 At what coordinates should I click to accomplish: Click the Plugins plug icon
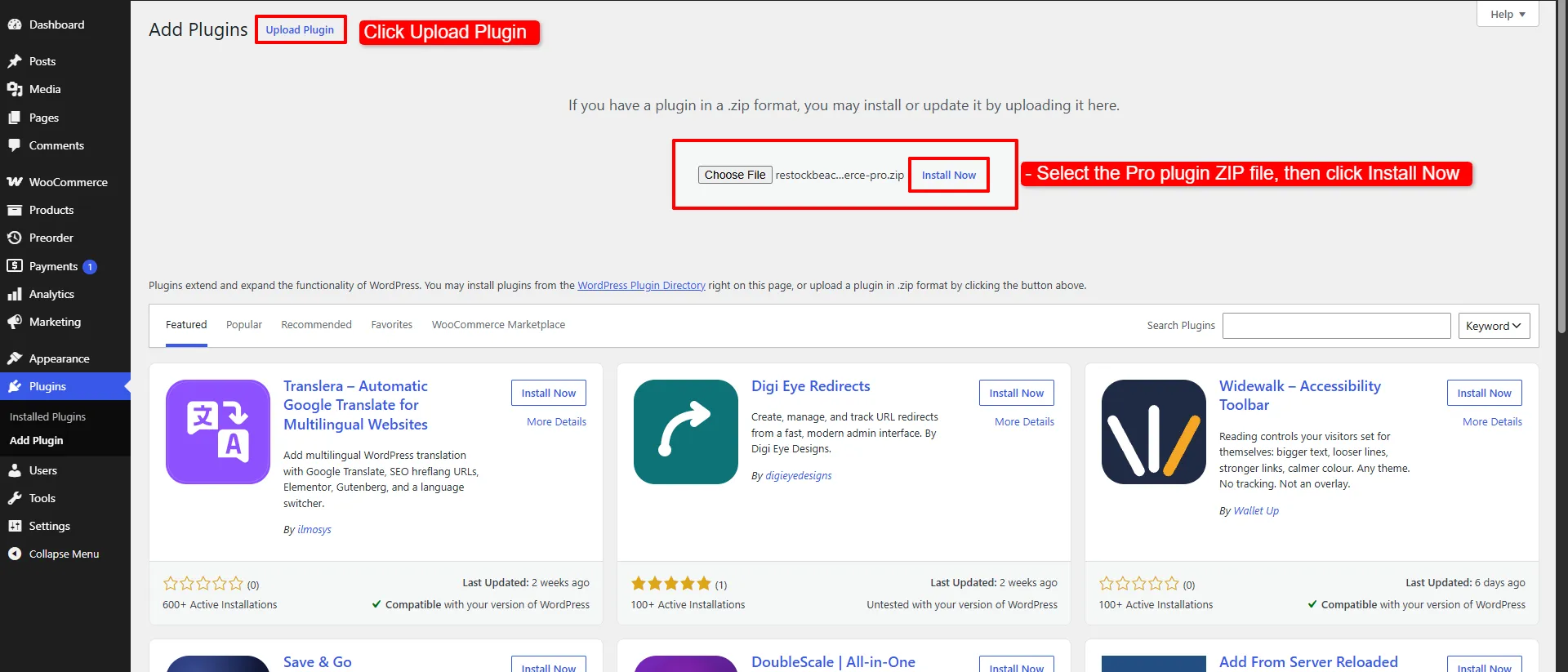pyautogui.click(x=15, y=386)
